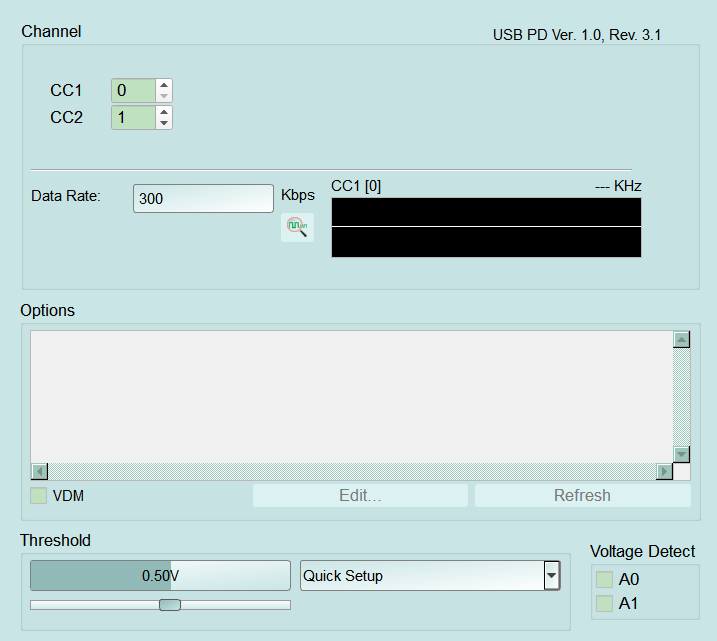The width and height of the screenshot is (717, 641).
Task: Decrement CC2 channel with down arrow
Action: (x=164, y=123)
